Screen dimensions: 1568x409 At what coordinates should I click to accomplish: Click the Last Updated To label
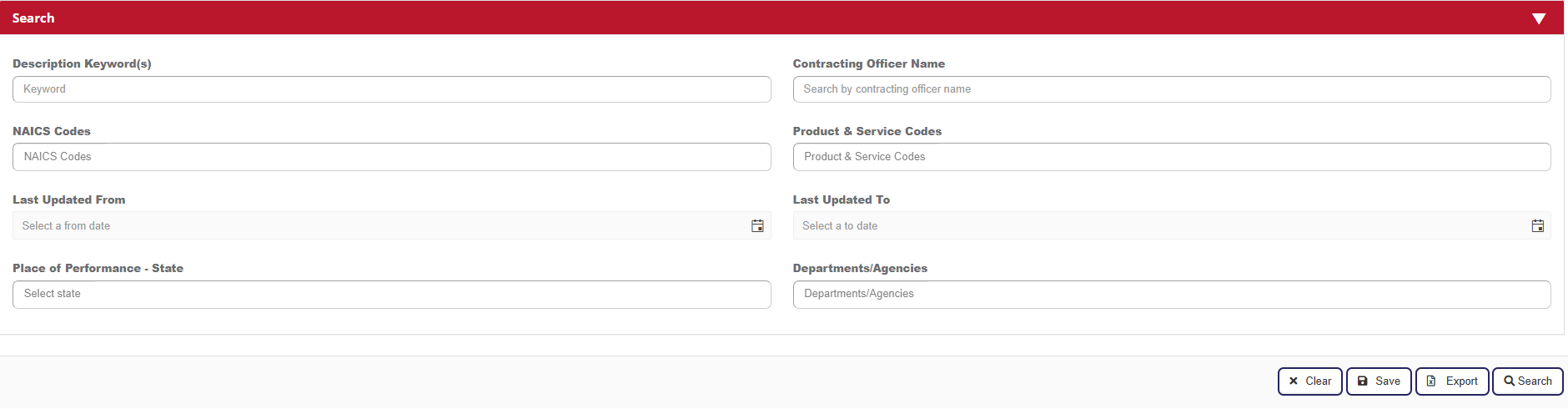(x=842, y=200)
